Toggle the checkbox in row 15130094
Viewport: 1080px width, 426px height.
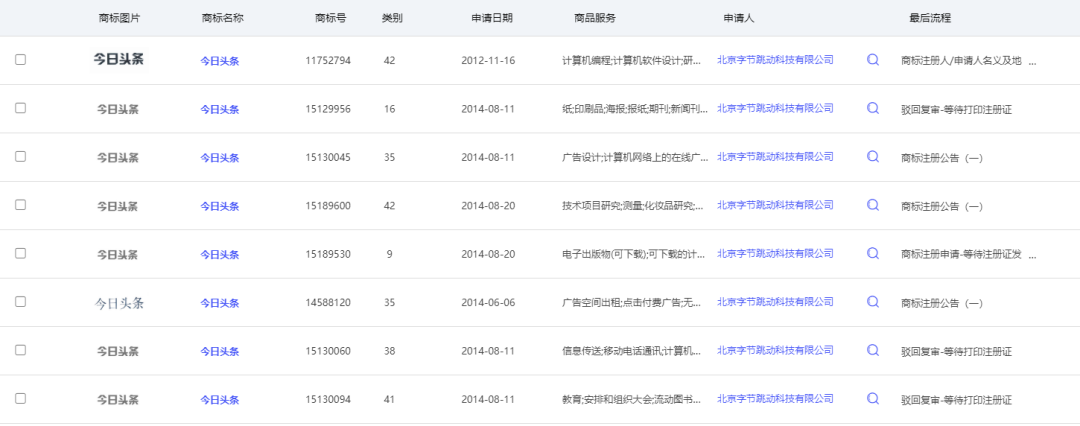[x=21, y=398]
